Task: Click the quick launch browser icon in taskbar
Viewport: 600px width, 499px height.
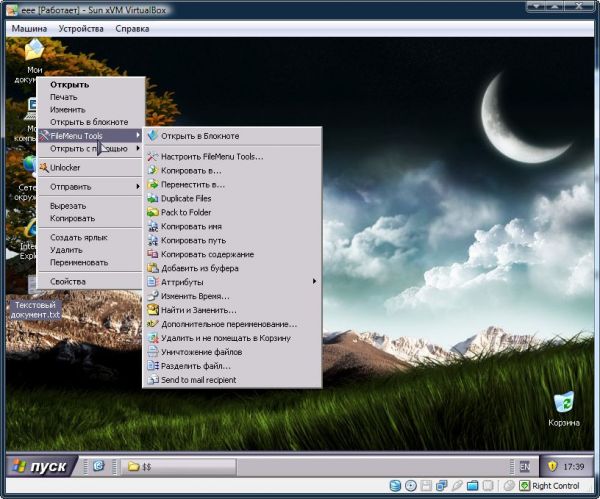Action: 98,466
